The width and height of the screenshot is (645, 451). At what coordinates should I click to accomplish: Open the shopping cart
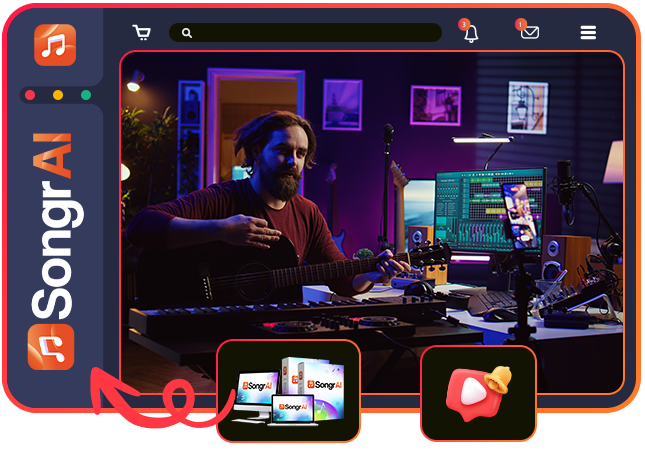click(x=142, y=33)
